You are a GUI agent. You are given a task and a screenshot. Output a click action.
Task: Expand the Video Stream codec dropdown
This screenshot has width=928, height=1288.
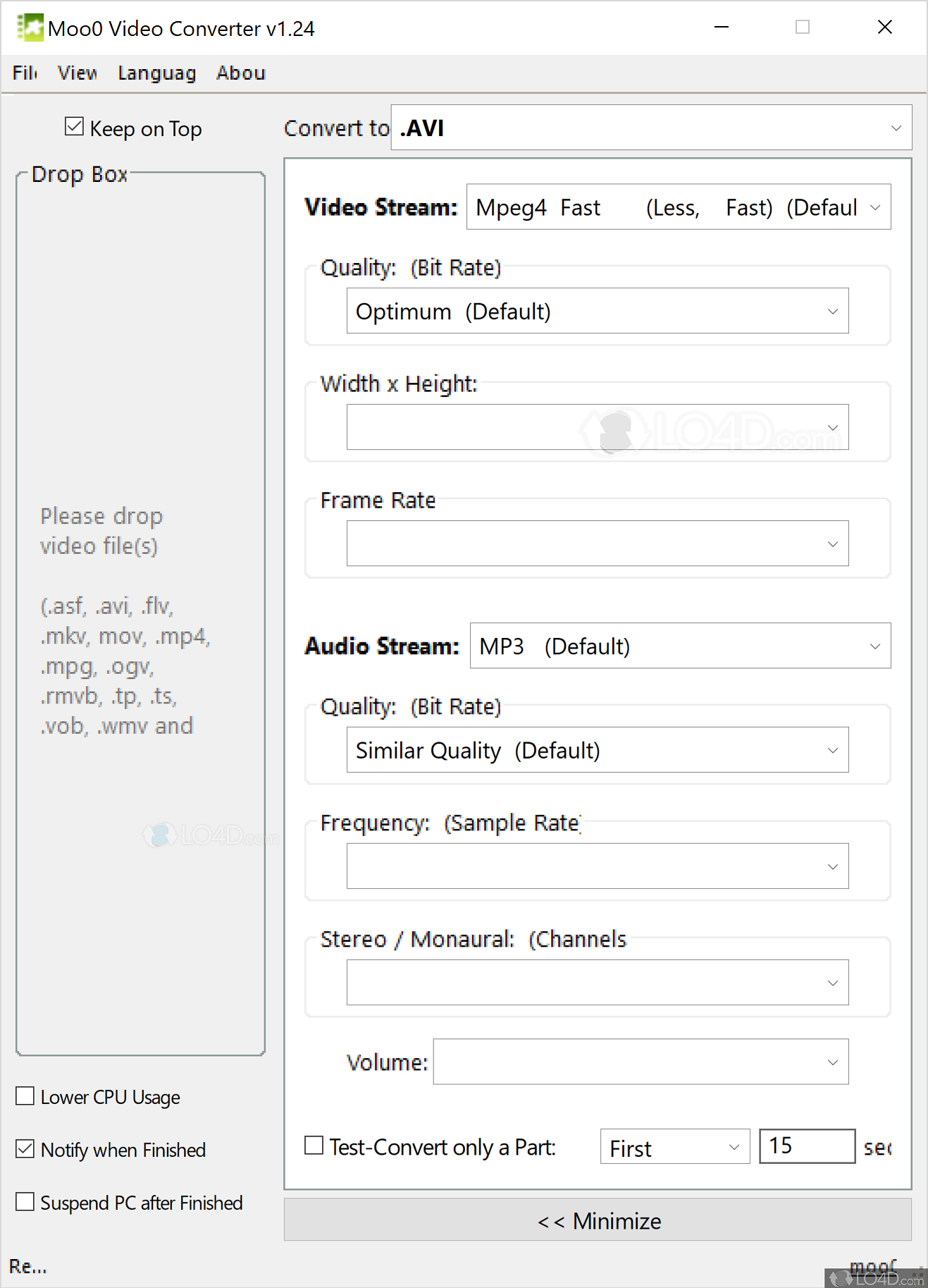coord(679,207)
